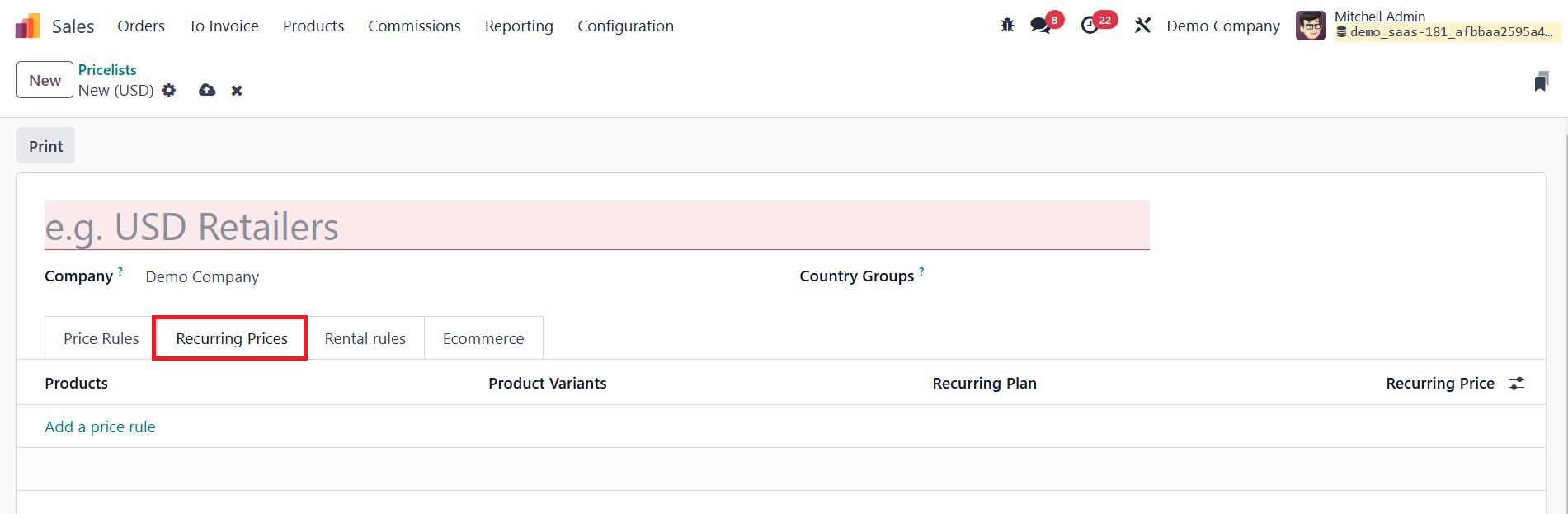Open the chat messages icon
The image size is (1568, 514).
(1041, 26)
